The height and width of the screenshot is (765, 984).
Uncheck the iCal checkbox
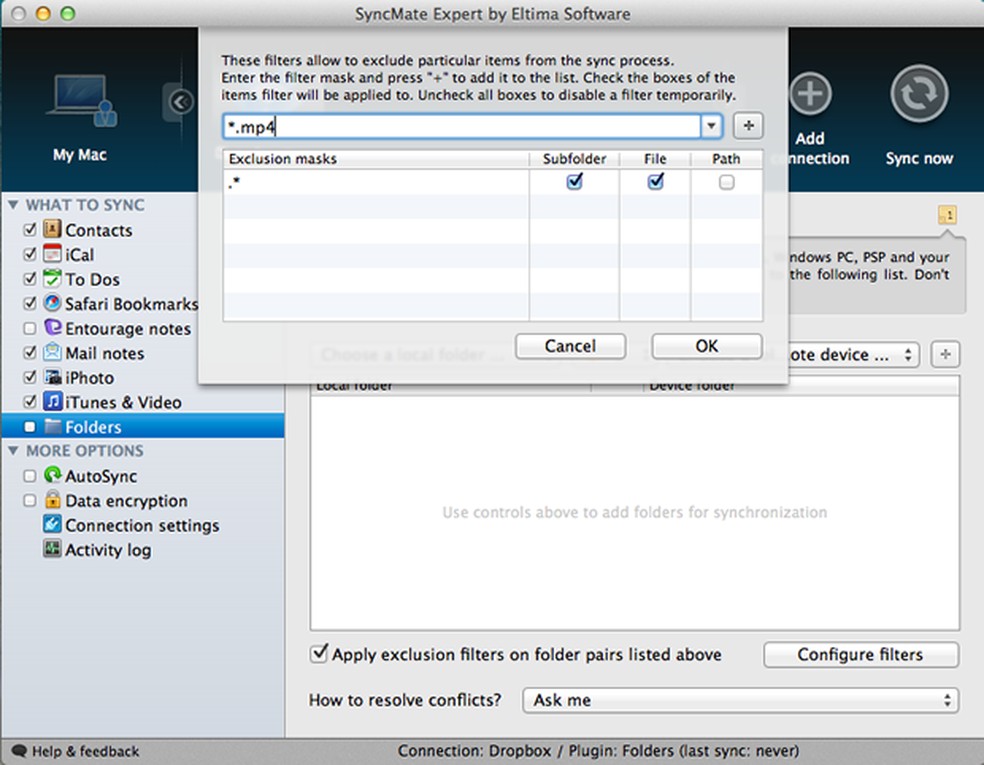(x=29, y=254)
